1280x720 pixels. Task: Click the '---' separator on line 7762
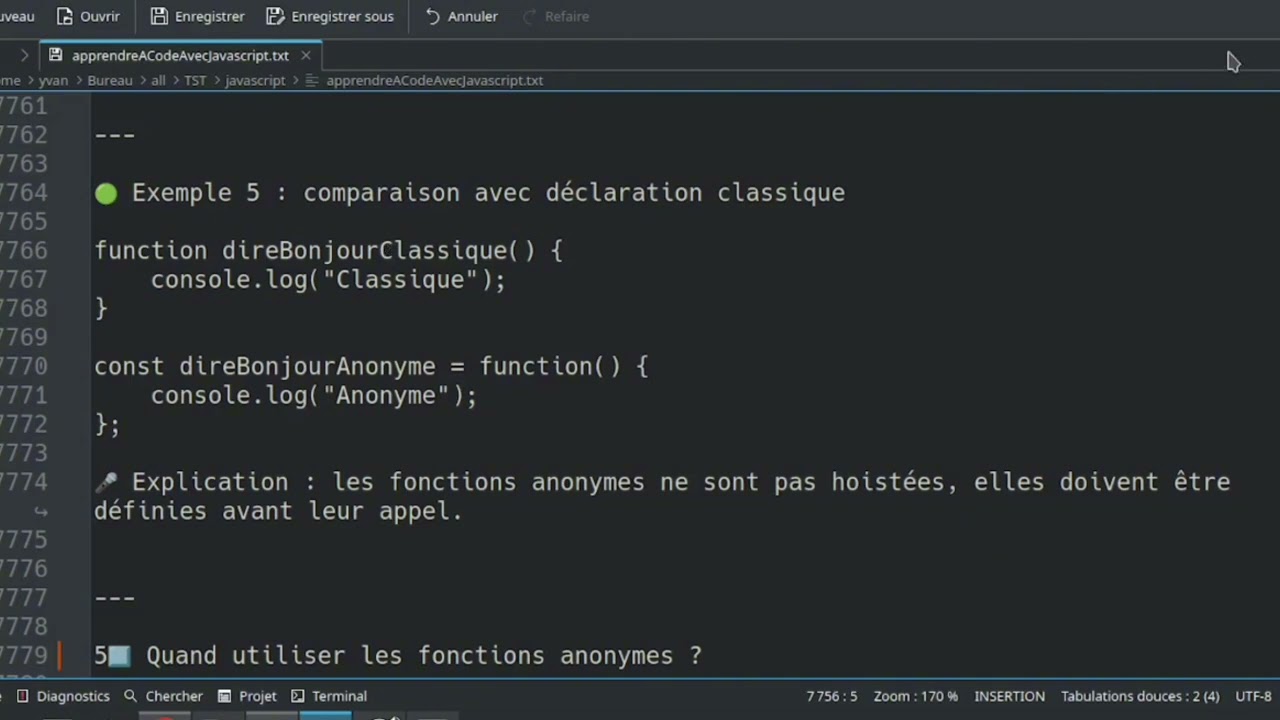pos(115,134)
